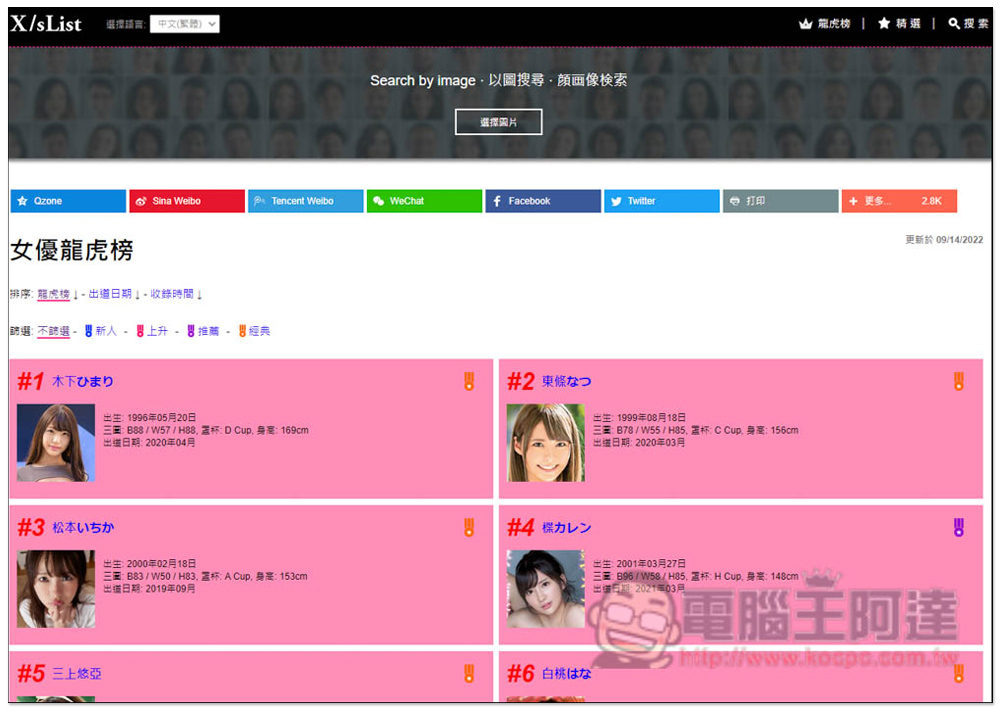Sort by 龍虎榜 ranking
The width and height of the screenshot is (1000, 711).
tap(54, 294)
